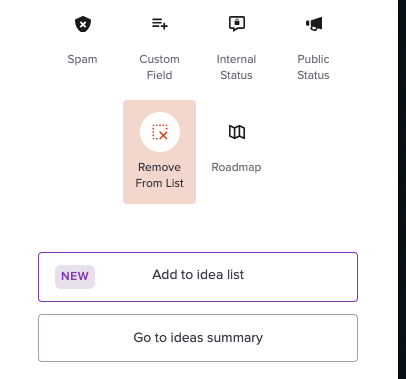Image resolution: width=406 pixels, height=379 pixels.
Task: Click the Remove From List dotted-square icon
Action: (x=160, y=132)
